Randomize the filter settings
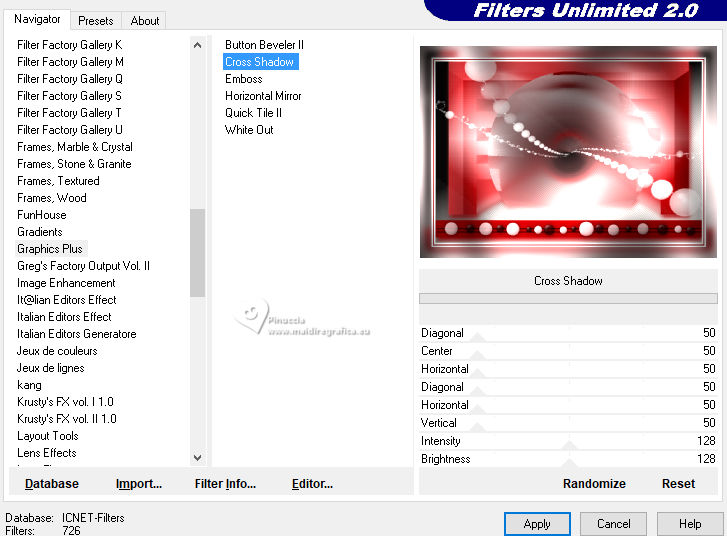 coord(594,484)
